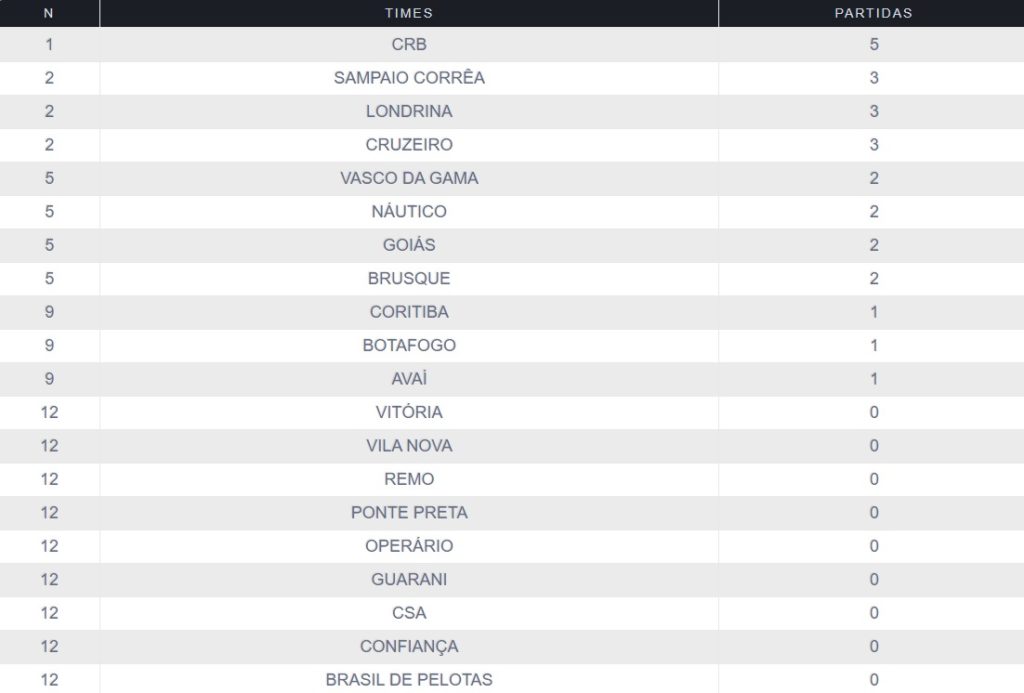Click the N column header
The image size is (1024, 693).
click(x=49, y=13)
